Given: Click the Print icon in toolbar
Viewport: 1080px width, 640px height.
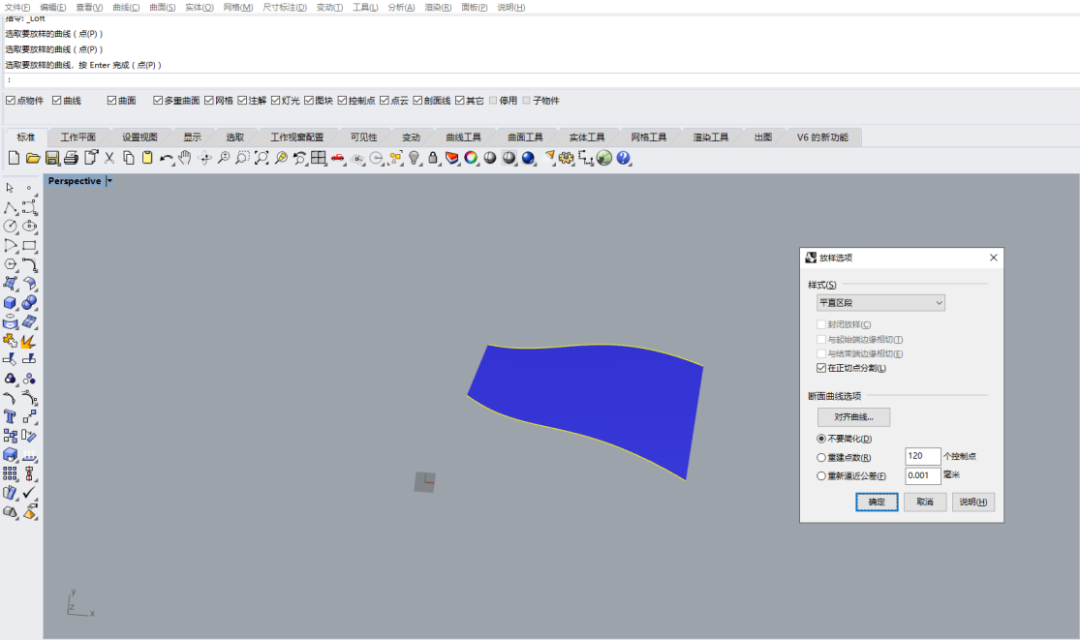Looking at the screenshot, I should pyautogui.click(x=71, y=158).
